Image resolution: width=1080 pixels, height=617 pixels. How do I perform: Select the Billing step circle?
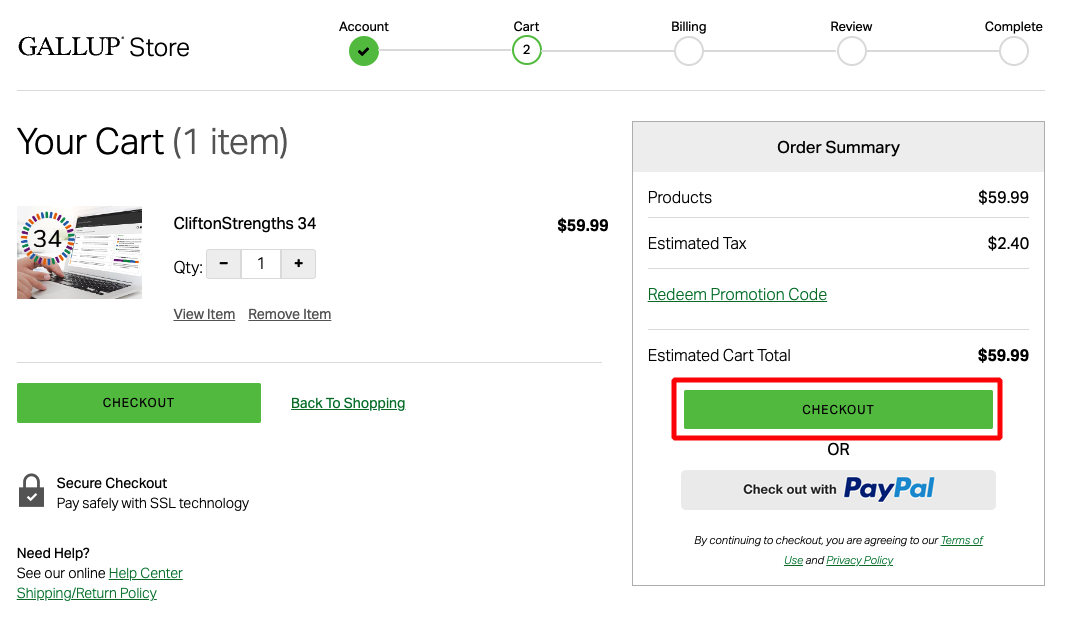(689, 51)
